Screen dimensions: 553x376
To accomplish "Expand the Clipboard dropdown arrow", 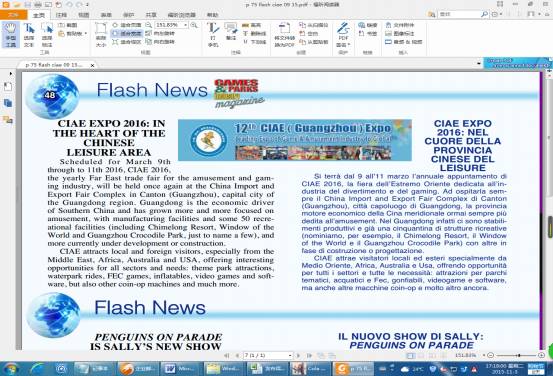I will point(86,34).
